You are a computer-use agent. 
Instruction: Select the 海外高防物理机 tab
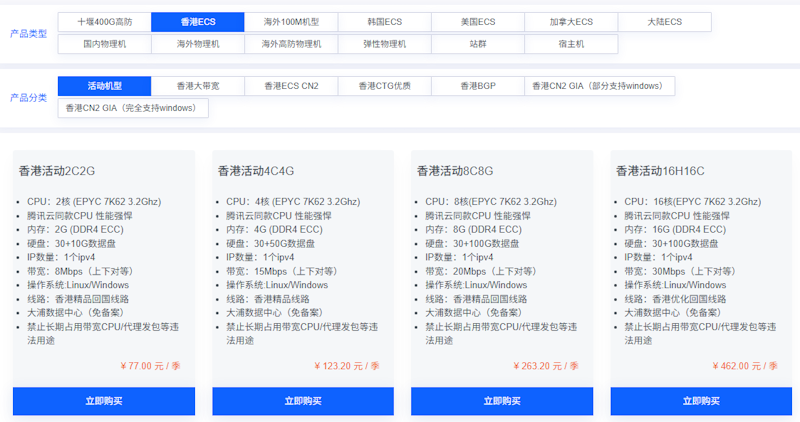point(291,44)
